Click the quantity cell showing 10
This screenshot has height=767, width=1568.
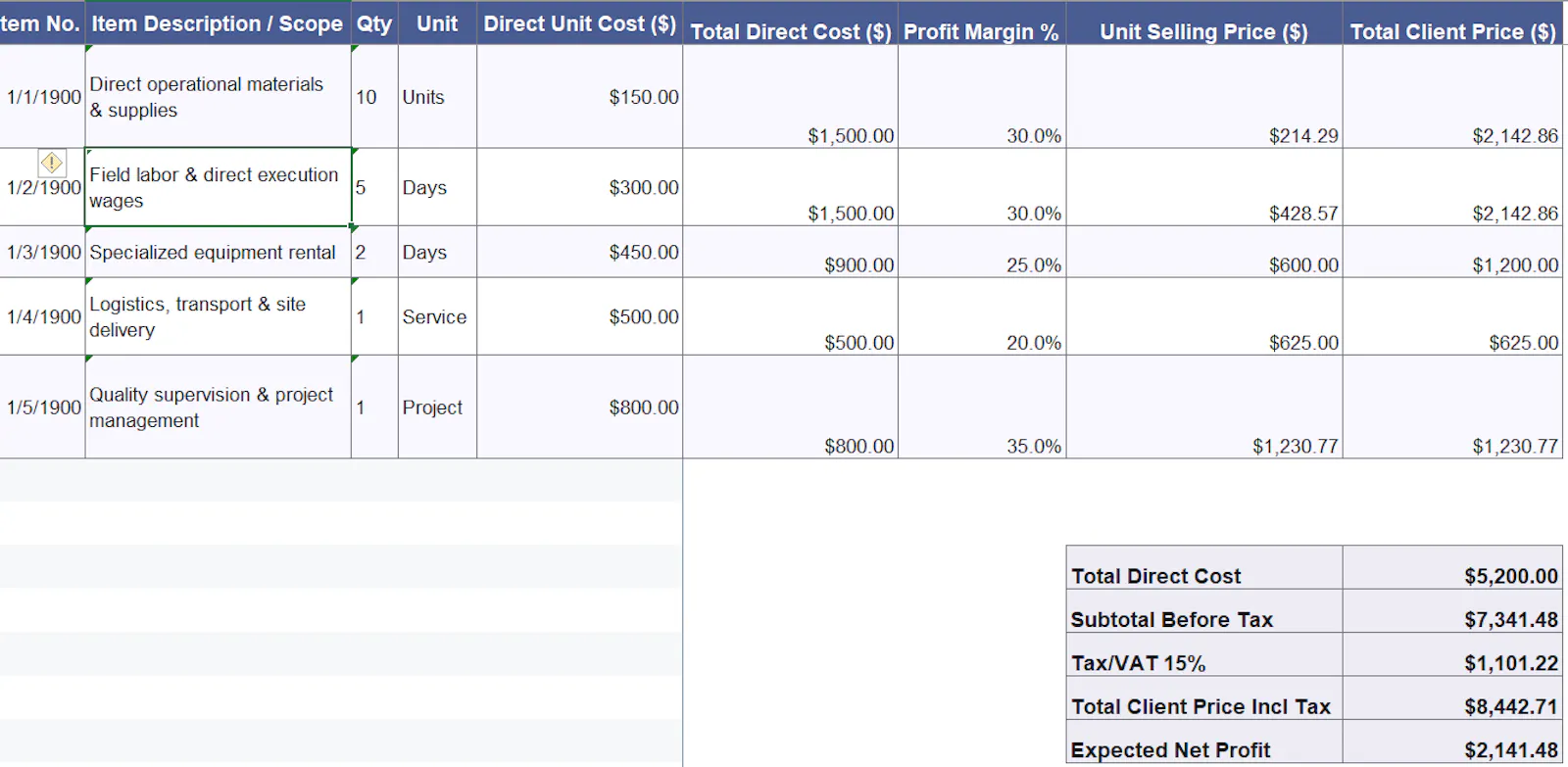point(374,97)
